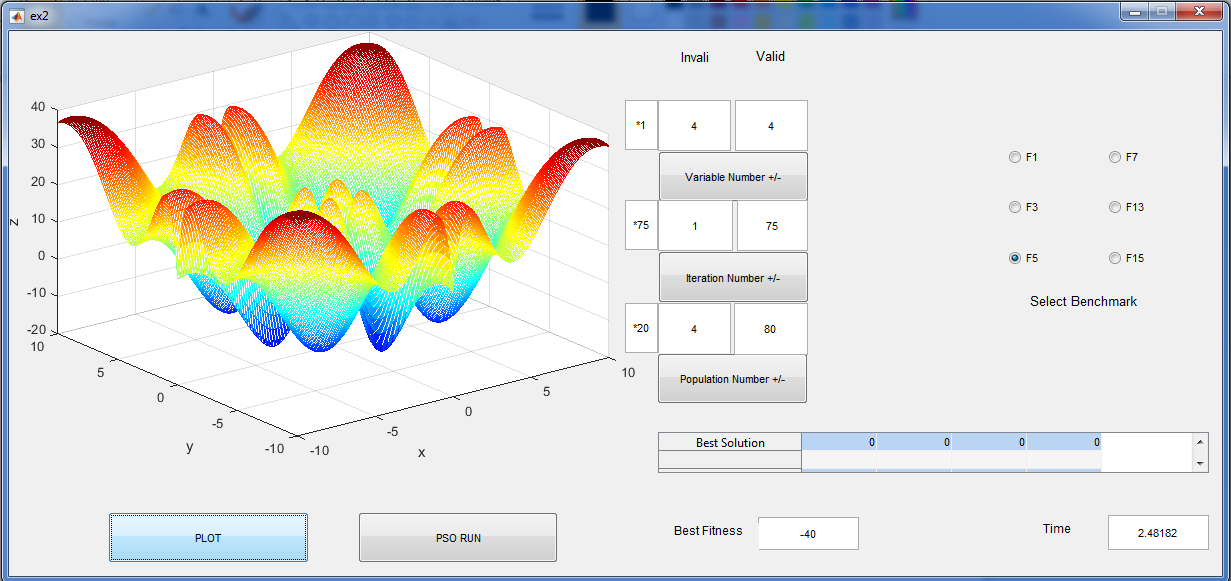Click the Population Number +/- button
Viewport: 1231px width, 581px height.
[732, 379]
